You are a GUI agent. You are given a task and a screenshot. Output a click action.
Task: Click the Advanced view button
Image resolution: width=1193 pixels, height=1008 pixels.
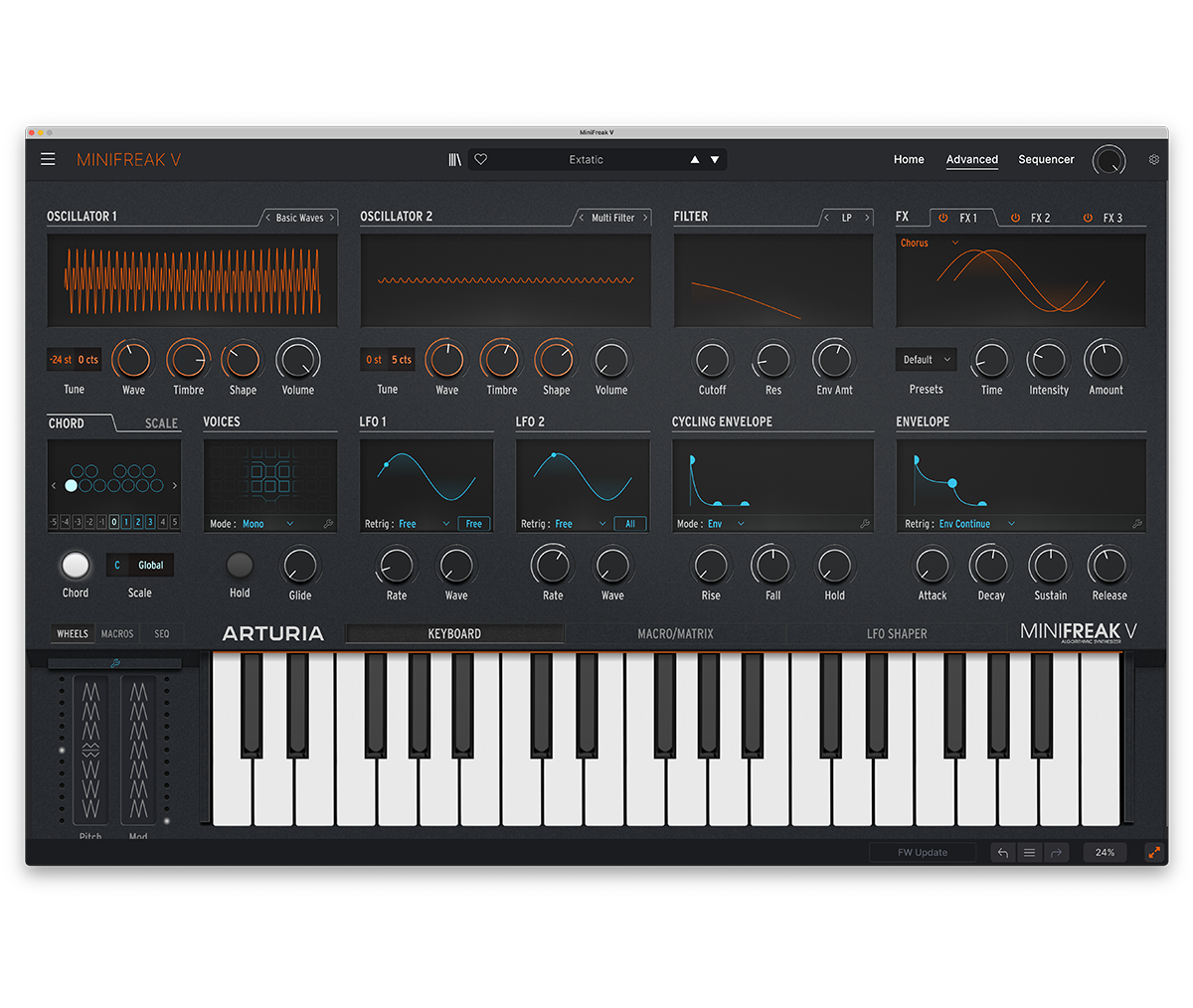(x=971, y=159)
